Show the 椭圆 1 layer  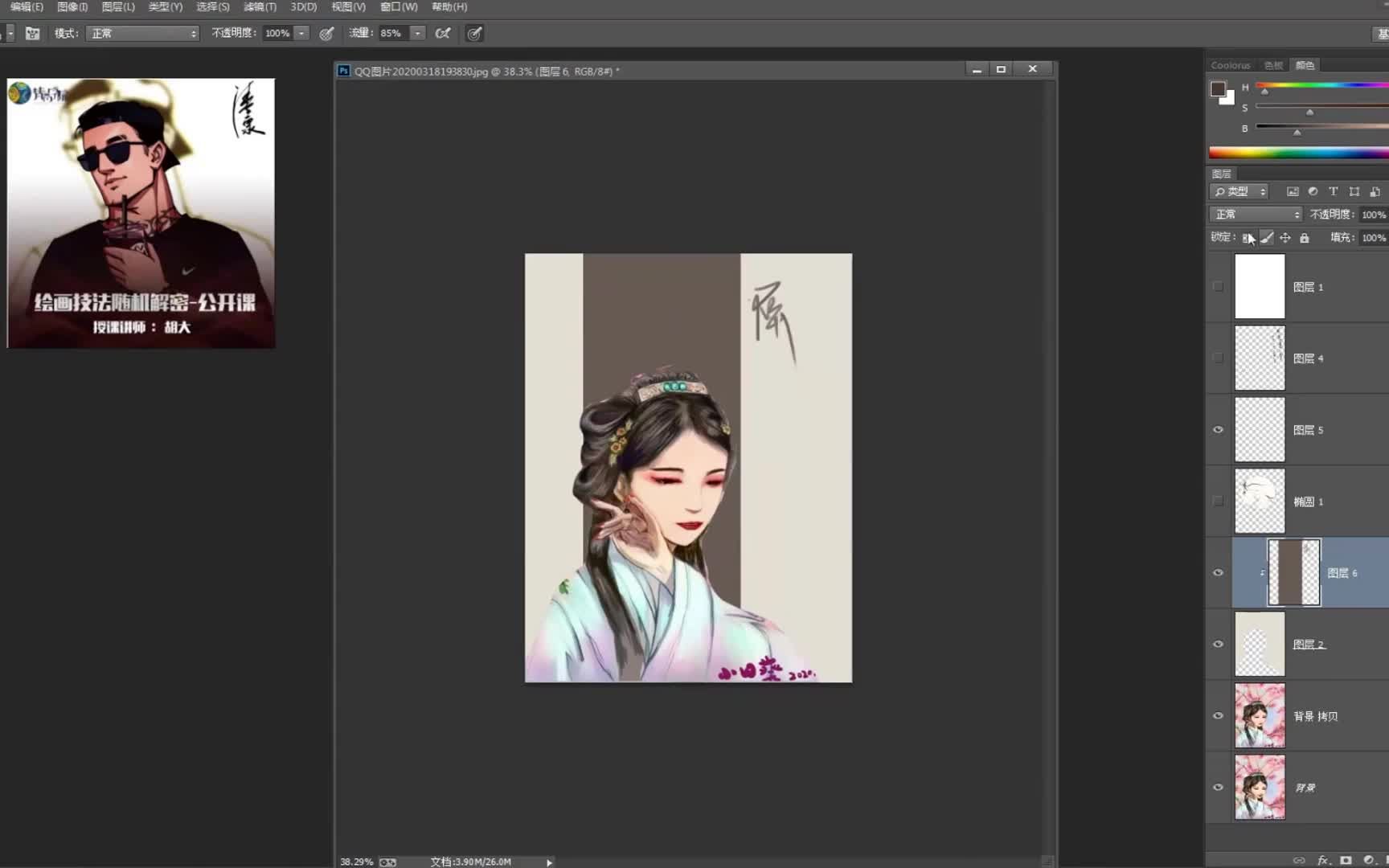[x=1219, y=502]
